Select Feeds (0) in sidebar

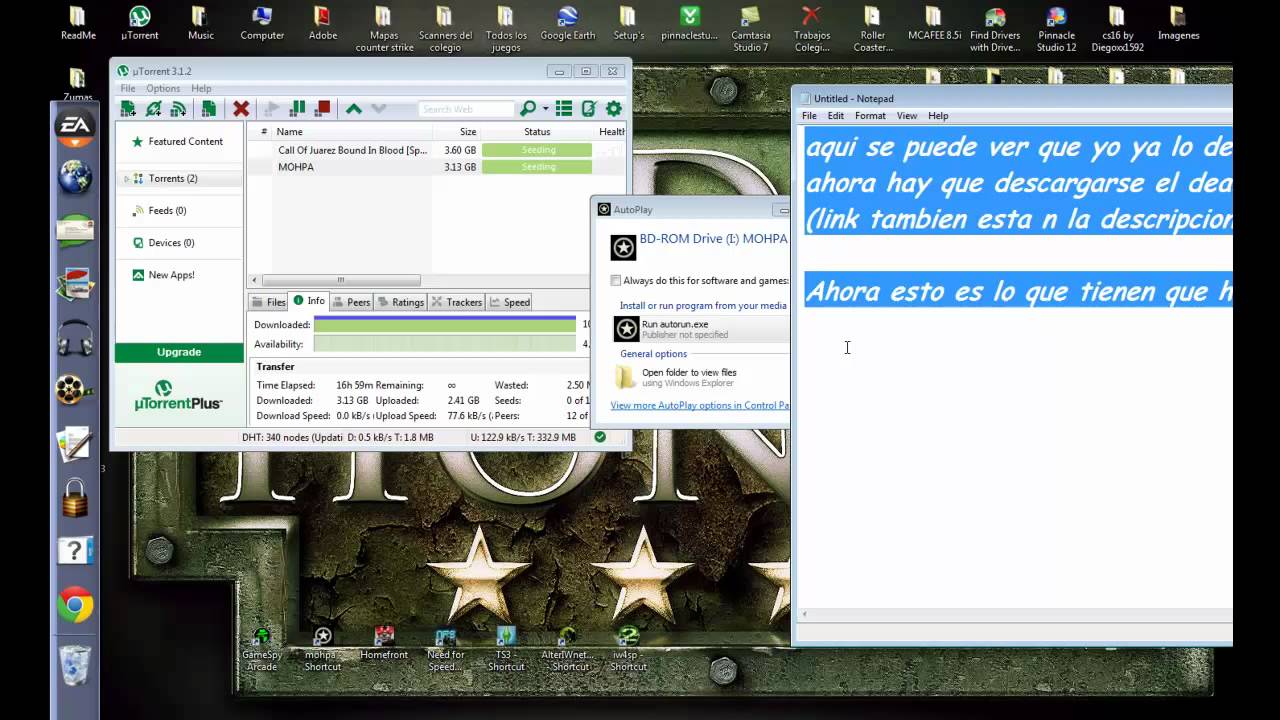pos(179,211)
